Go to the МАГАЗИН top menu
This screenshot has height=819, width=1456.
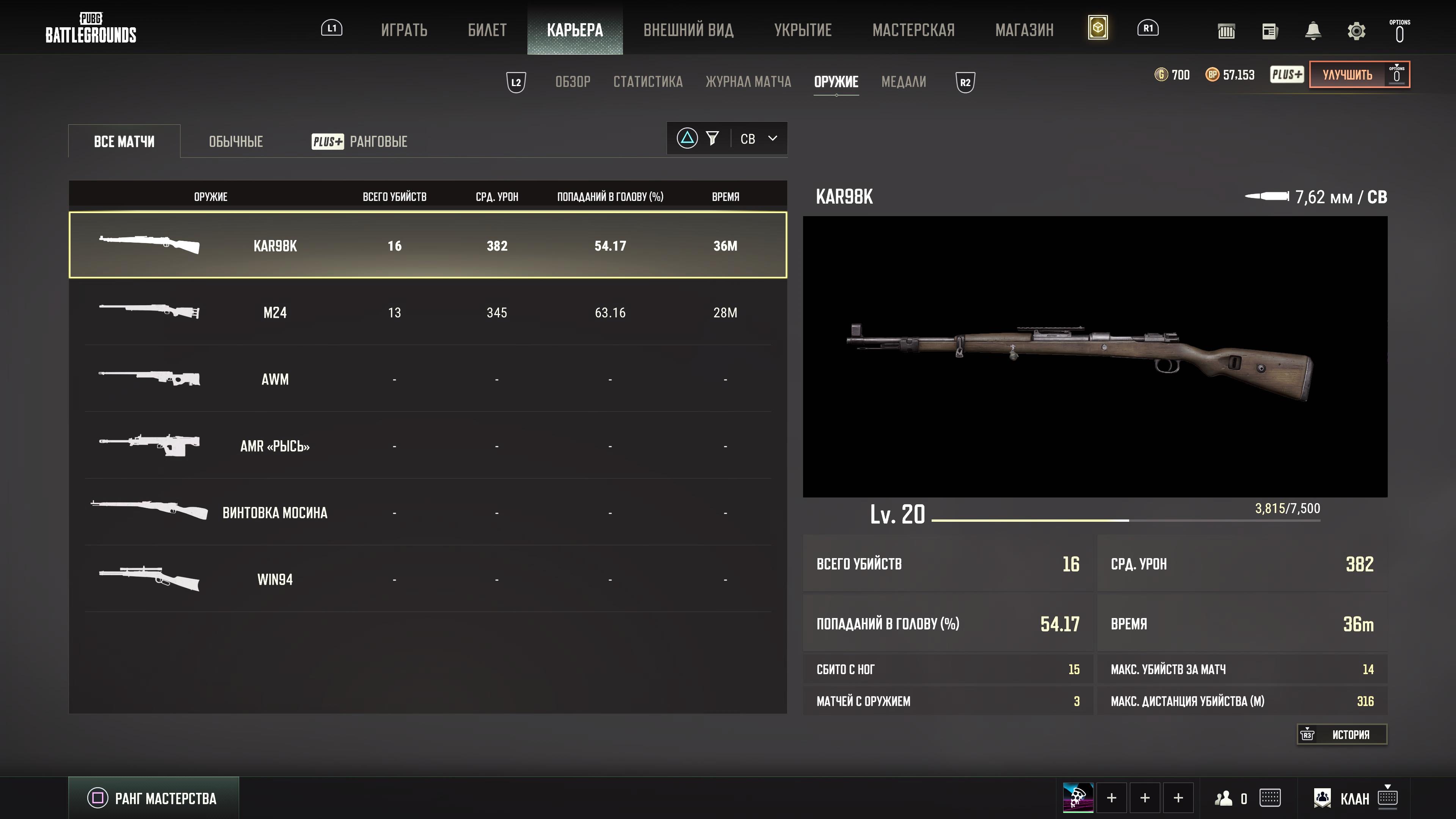(1024, 30)
